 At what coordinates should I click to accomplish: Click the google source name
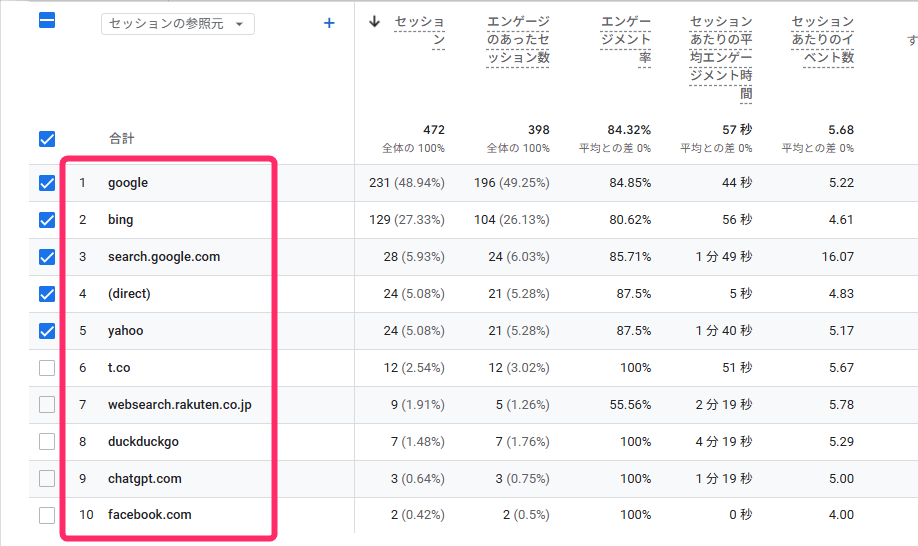(x=128, y=183)
